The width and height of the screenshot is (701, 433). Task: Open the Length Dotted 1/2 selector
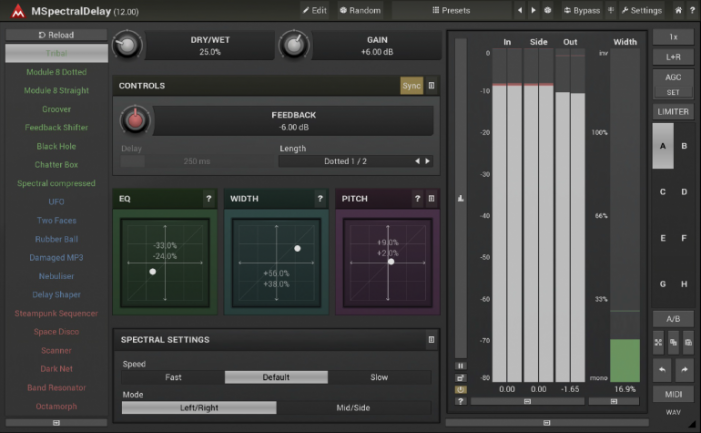345,161
